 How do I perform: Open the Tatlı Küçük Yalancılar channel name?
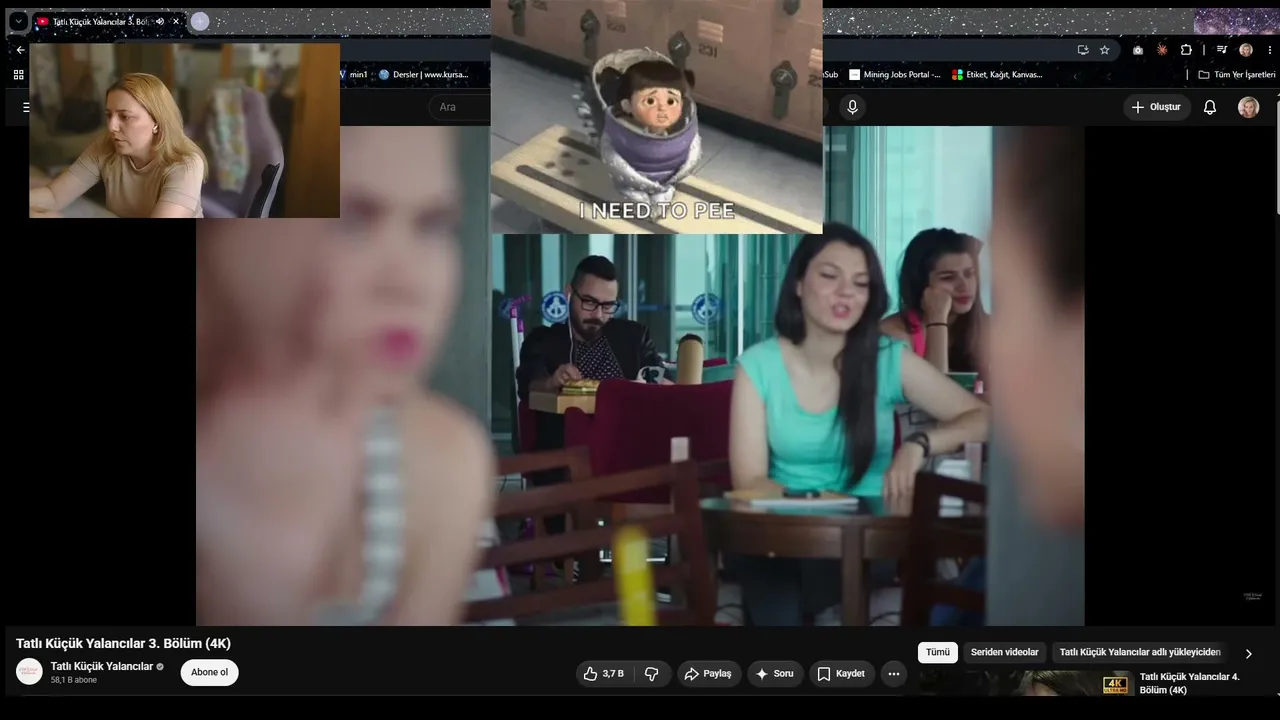[102, 666]
